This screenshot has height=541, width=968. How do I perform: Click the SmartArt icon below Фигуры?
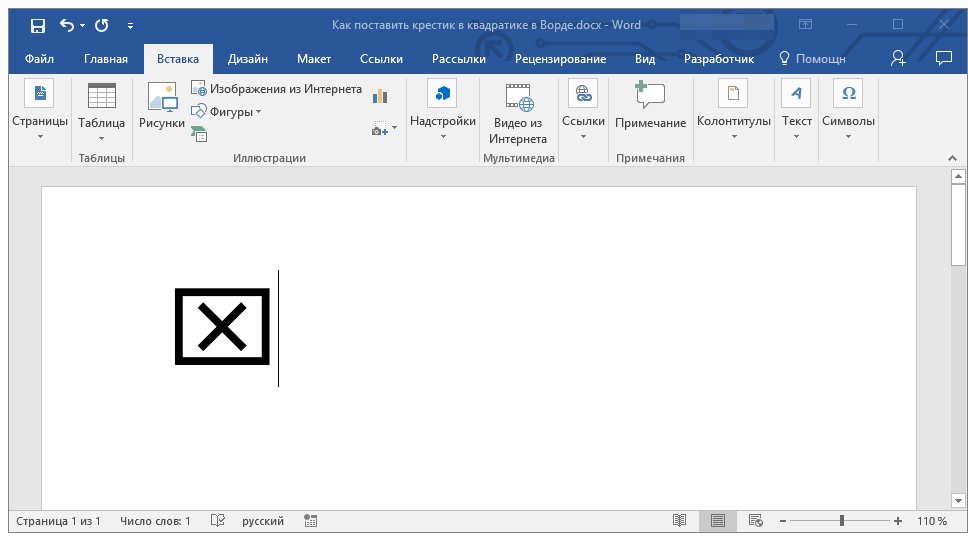(x=199, y=135)
